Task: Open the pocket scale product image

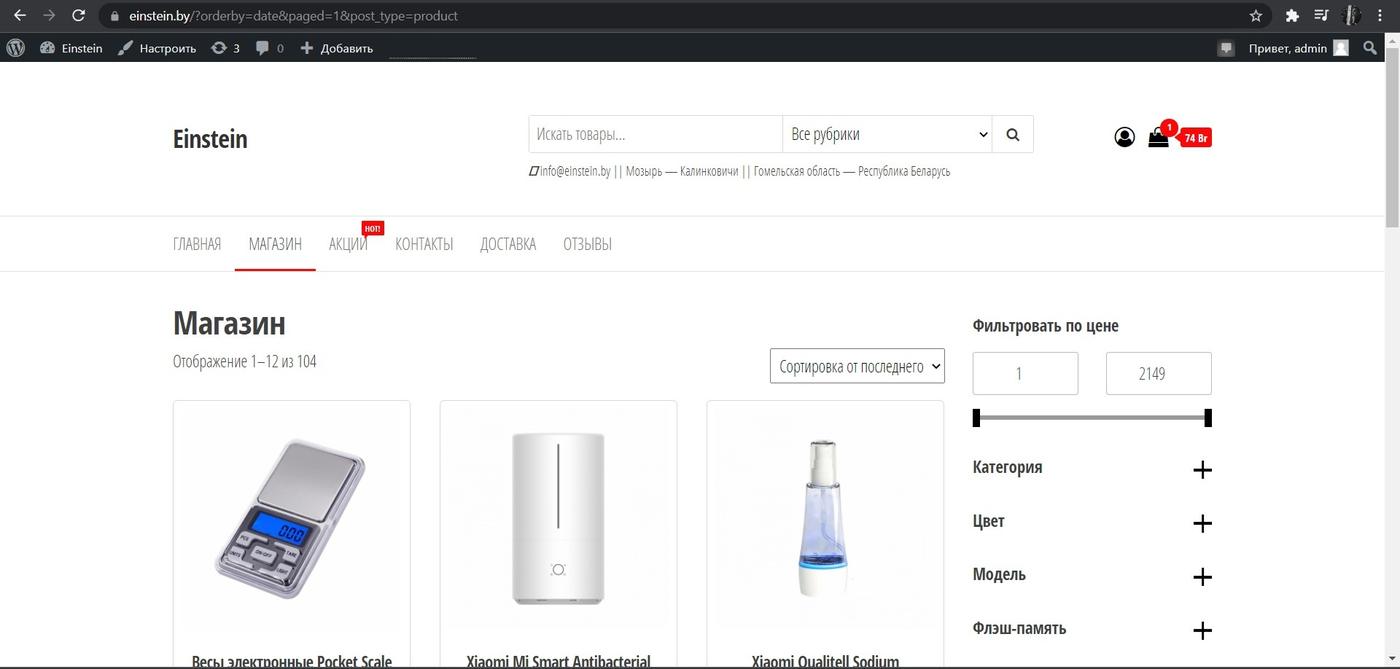Action: pos(292,517)
